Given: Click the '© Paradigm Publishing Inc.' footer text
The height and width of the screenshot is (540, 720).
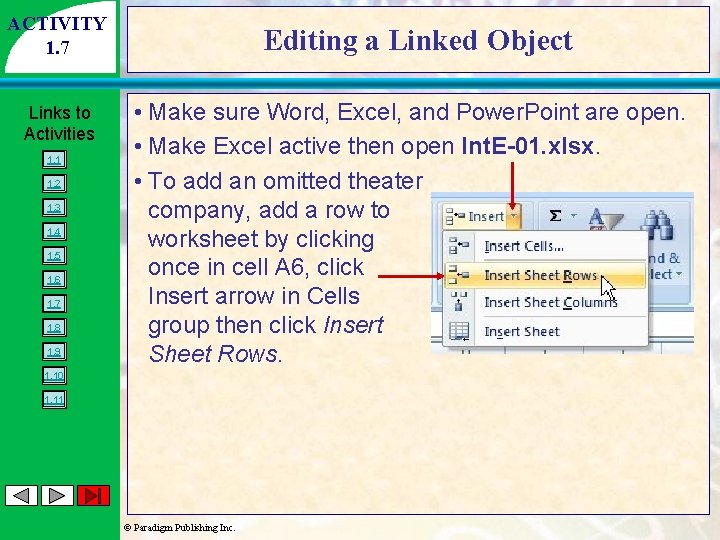Looking at the screenshot, I should coord(180,528).
